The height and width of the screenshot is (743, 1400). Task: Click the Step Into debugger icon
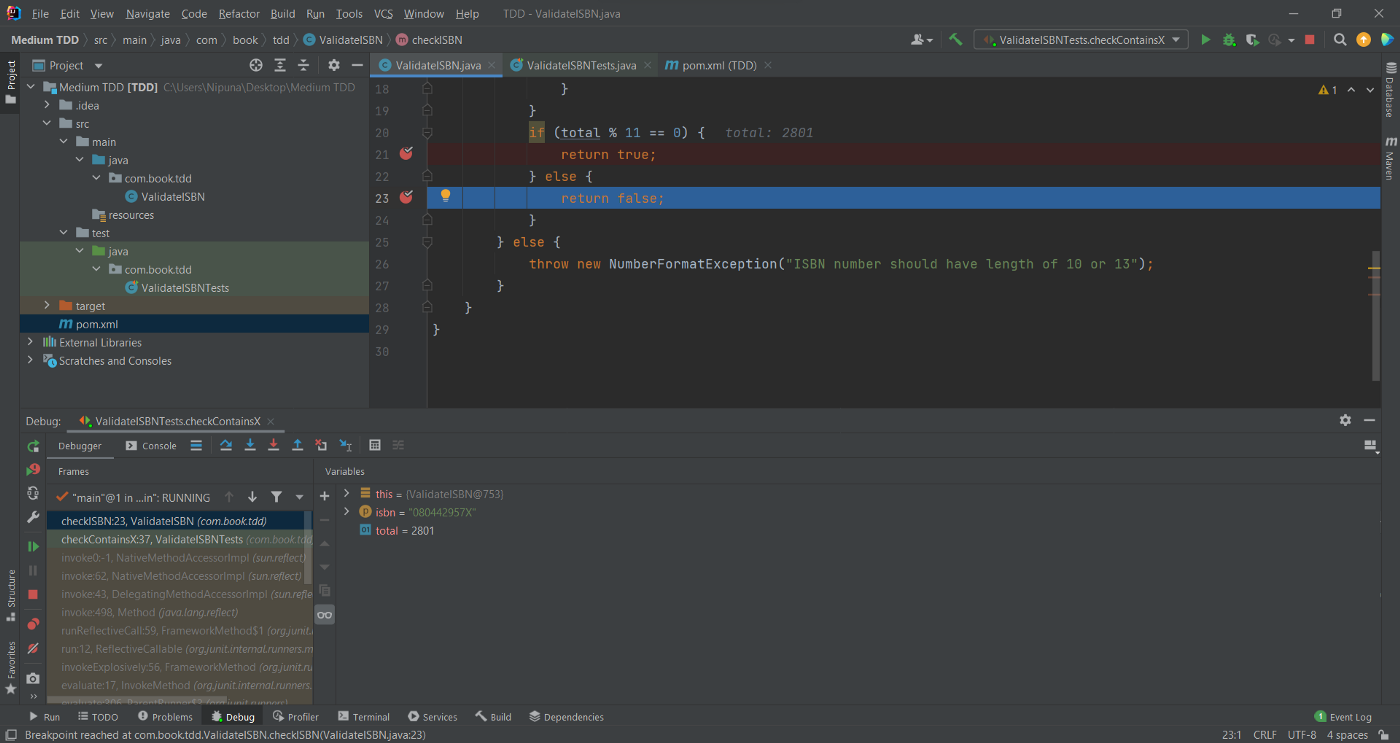click(x=250, y=446)
